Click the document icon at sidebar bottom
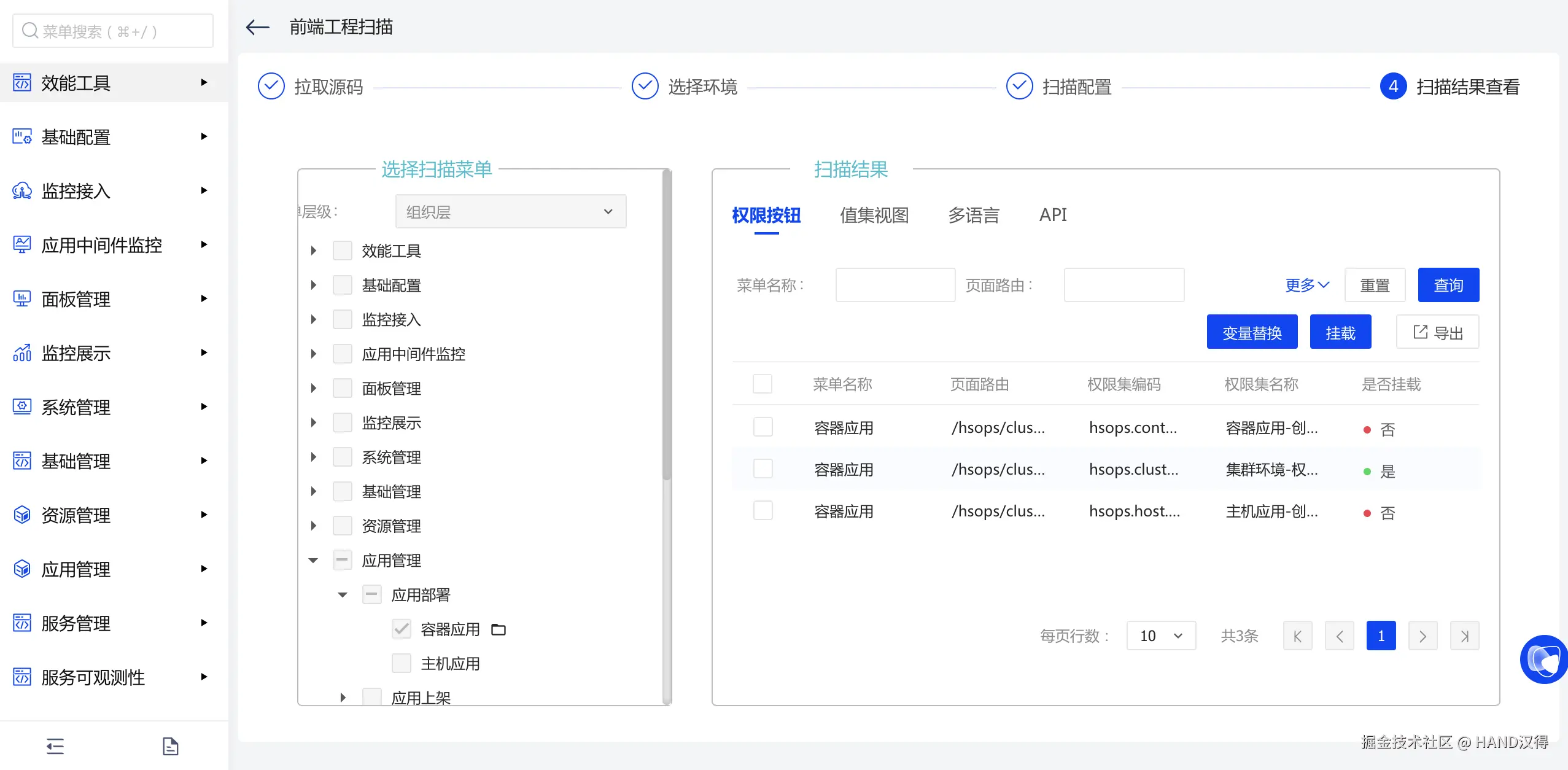This screenshot has width=1568, height=770. pyautogui.click(x=170, y=746)
